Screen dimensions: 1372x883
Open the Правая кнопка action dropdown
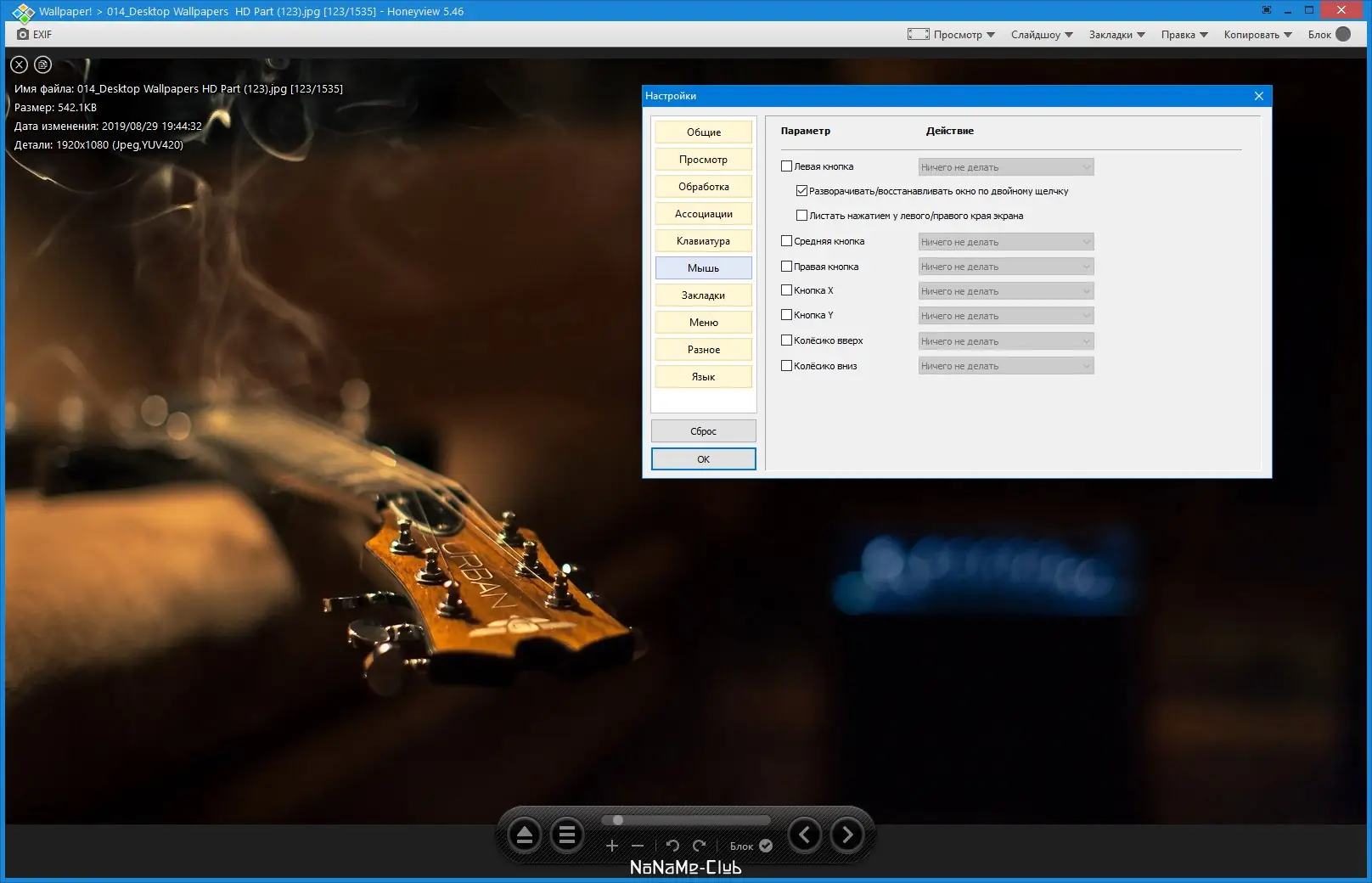click(x=1006, y=267)
